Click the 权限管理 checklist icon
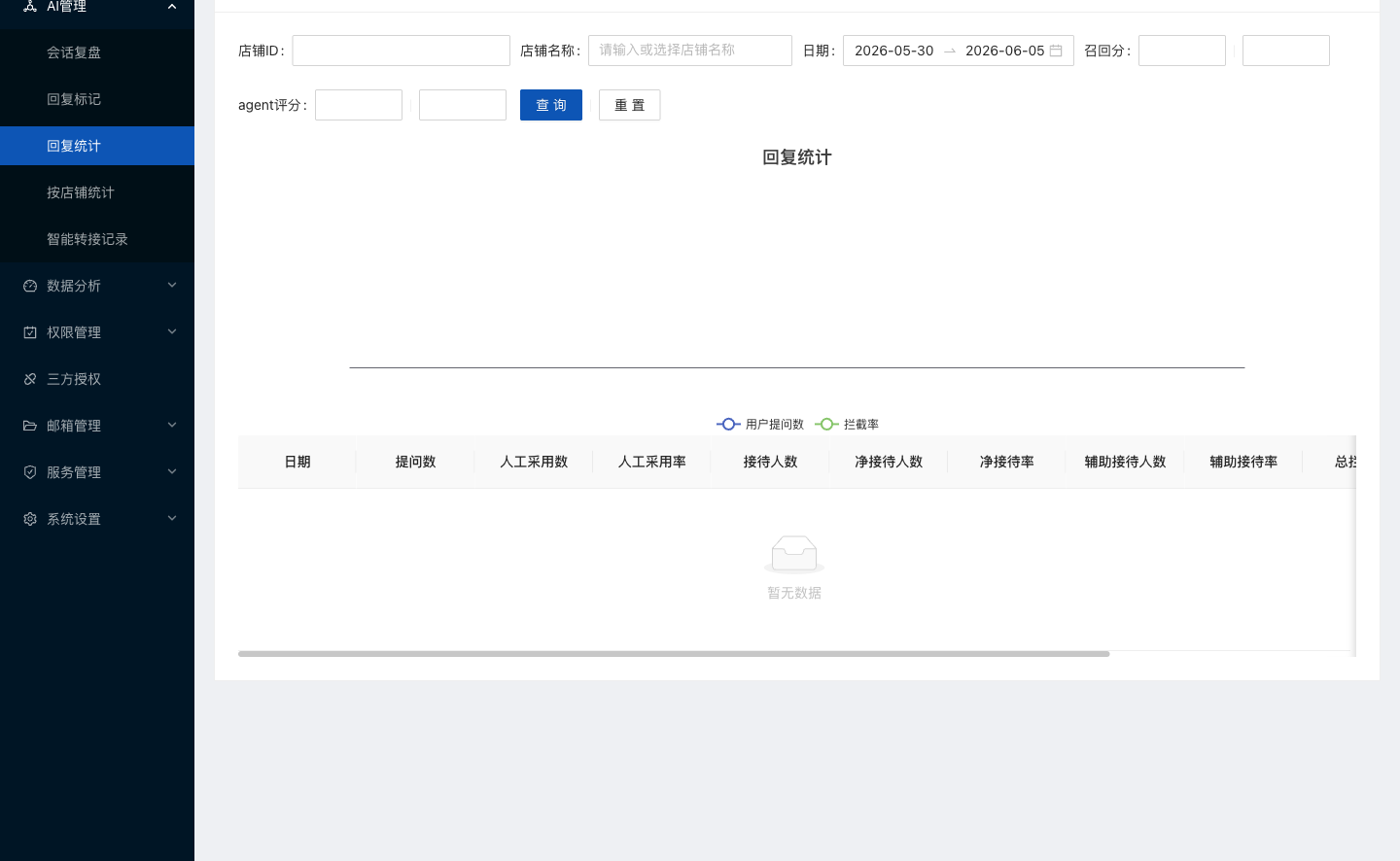The width and height of the screenshot is (1400, 861). [30, 332]
